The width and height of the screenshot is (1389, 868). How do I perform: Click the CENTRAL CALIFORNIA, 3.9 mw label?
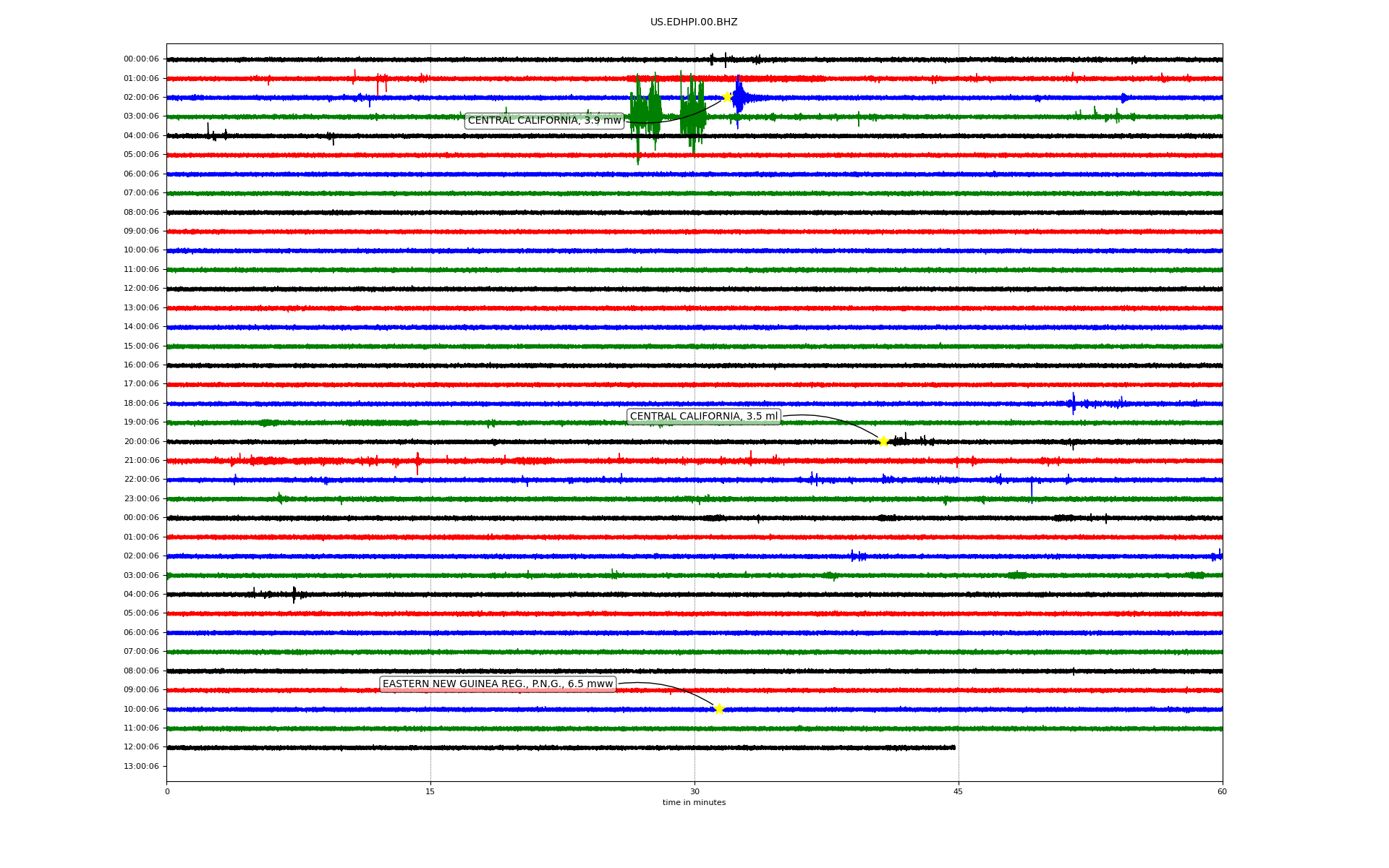[544, 121]
